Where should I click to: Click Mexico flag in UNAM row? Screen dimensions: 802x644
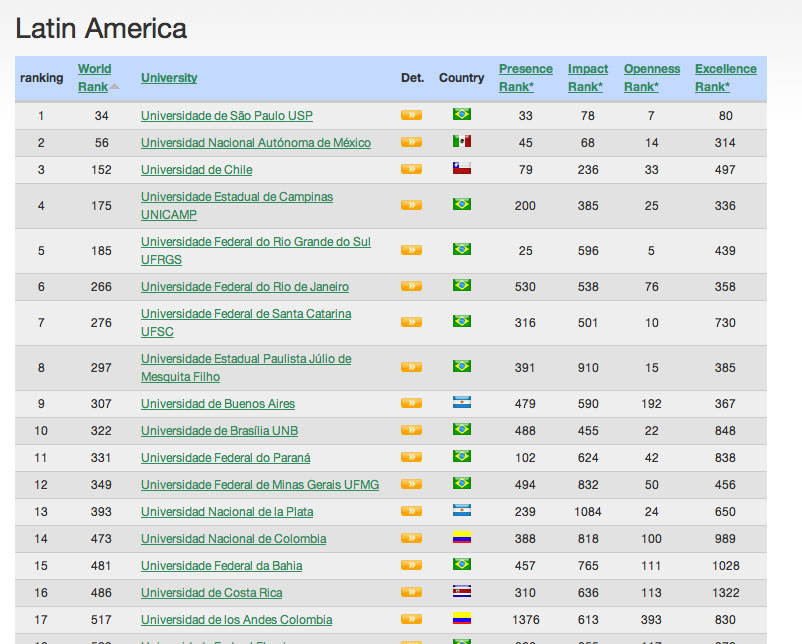(x=462, y=141)
